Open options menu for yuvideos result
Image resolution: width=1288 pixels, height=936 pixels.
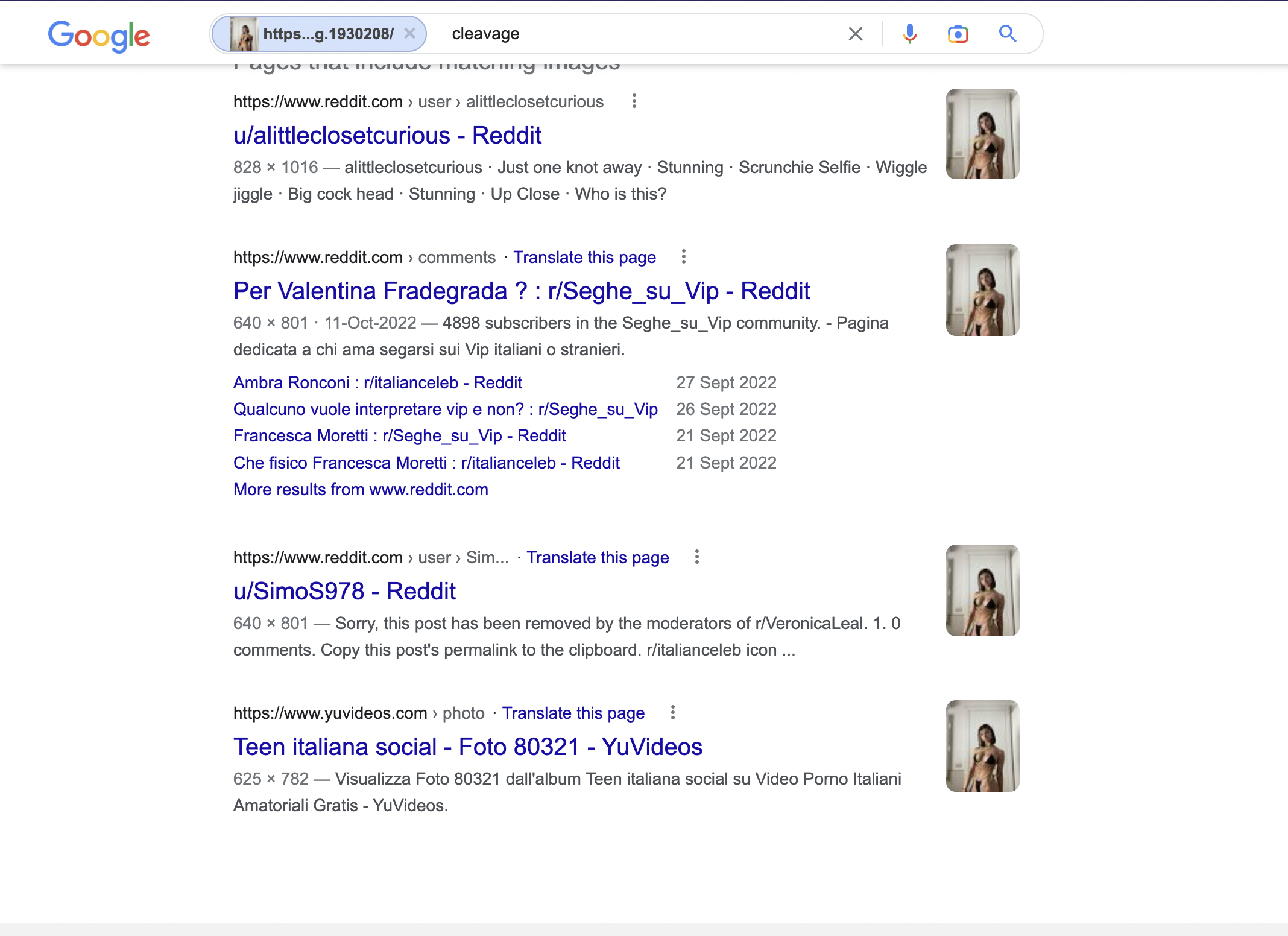[672, 713]
